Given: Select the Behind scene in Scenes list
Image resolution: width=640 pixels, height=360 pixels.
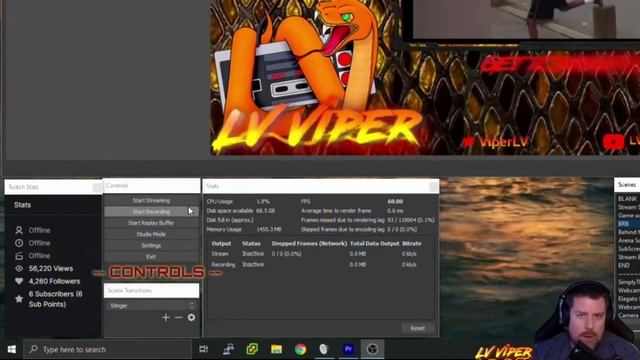Looking at the screenshot, I should [x=628, y=232].
